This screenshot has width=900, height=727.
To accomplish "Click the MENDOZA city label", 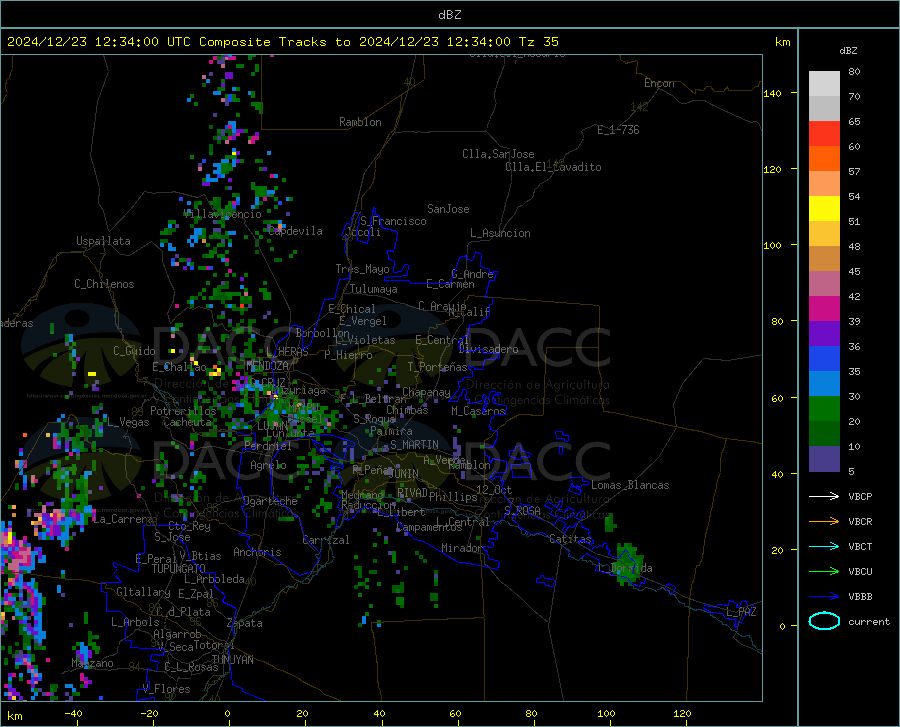I will tap(267, 366).
